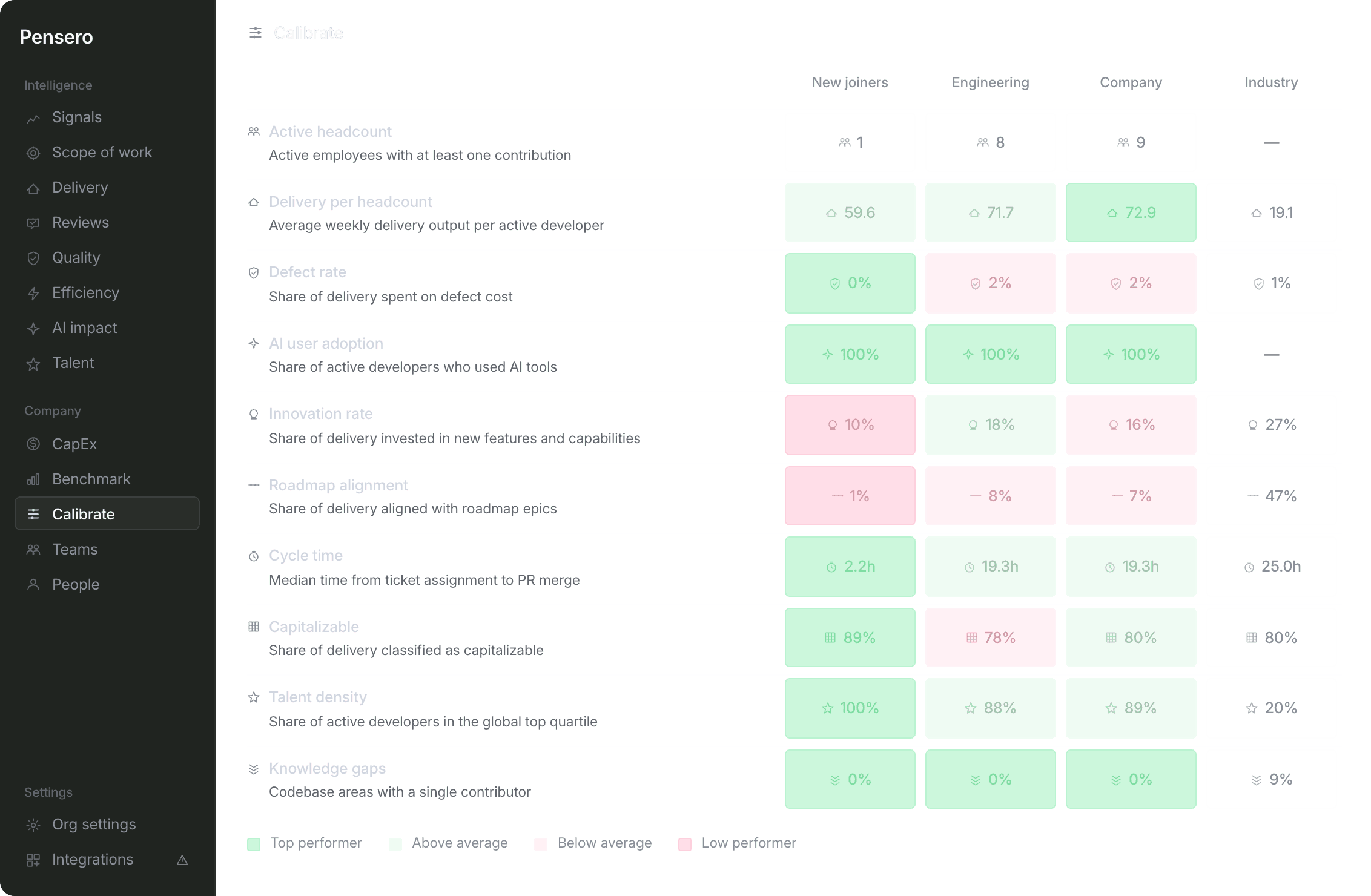Screen dimensions: 1371x896
Task: Click the Calibrate filter icon in header
Action: point(256,33)
